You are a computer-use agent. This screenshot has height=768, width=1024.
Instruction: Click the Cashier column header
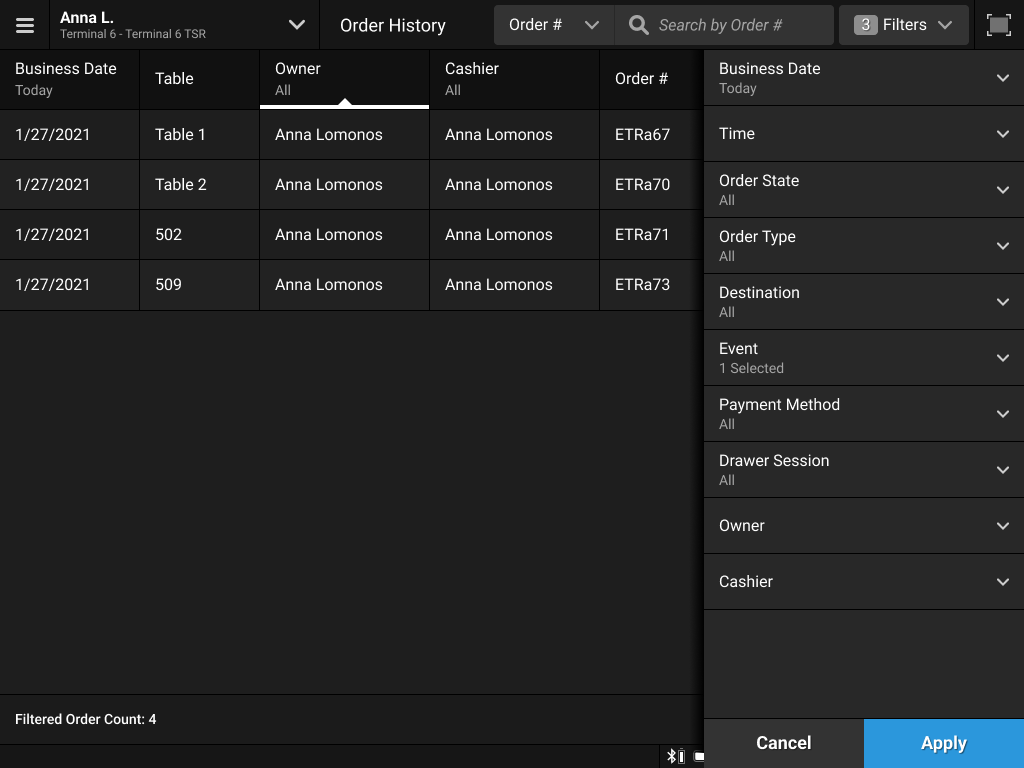pyautogui.click(x=515, y=77)
